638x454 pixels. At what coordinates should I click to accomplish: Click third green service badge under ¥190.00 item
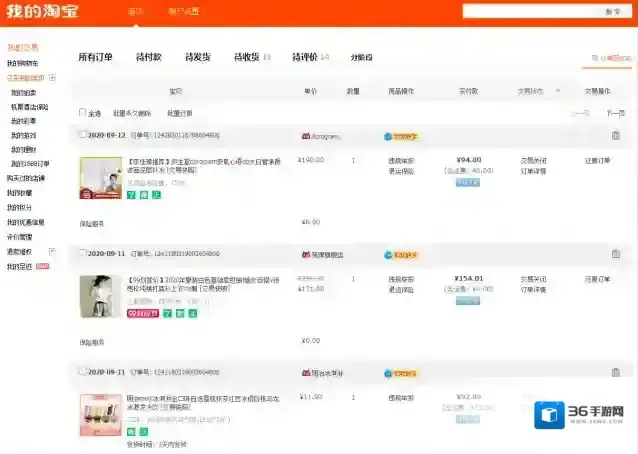pos(157,195)
